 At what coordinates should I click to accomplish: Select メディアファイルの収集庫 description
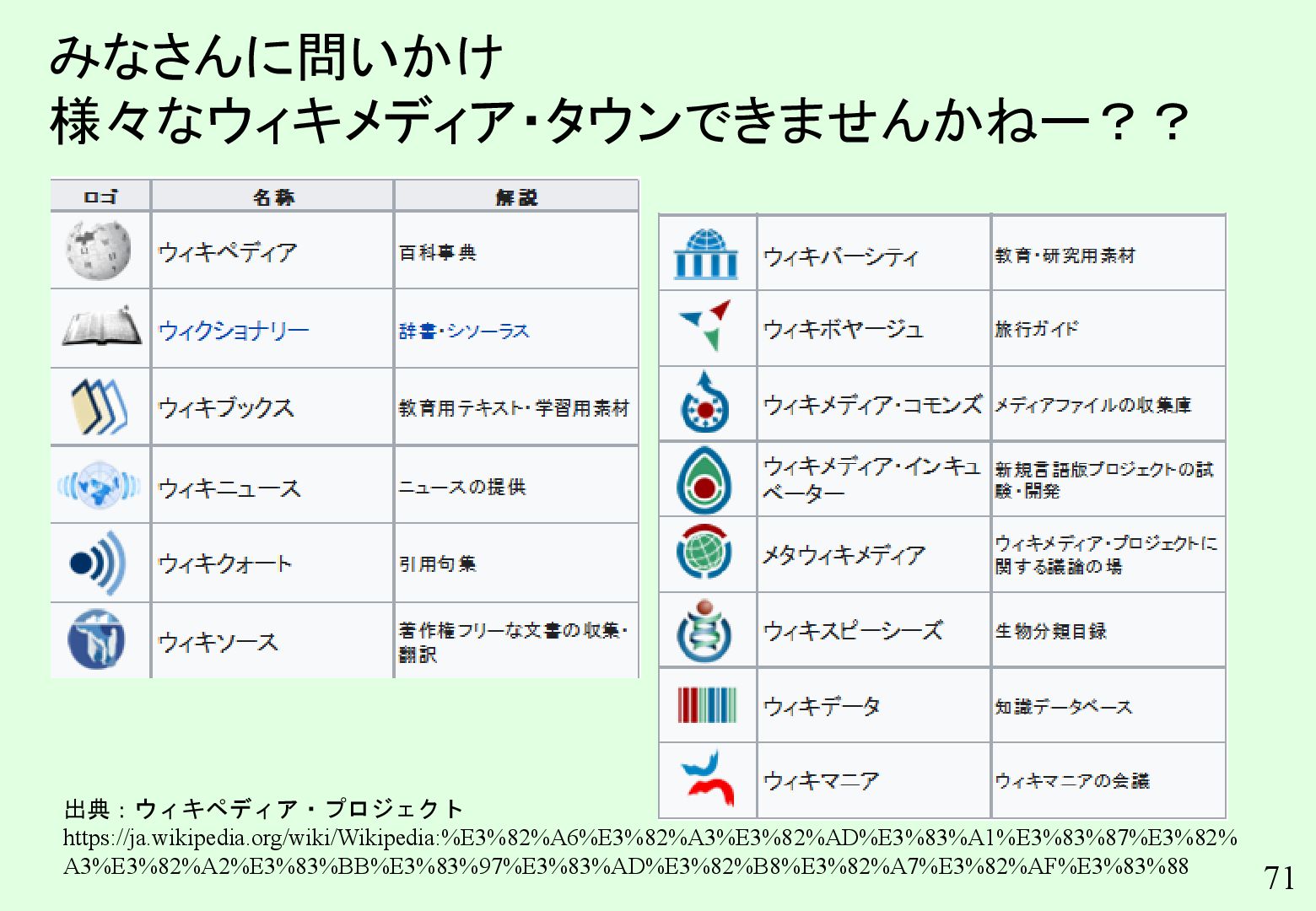click(1108, 404)
